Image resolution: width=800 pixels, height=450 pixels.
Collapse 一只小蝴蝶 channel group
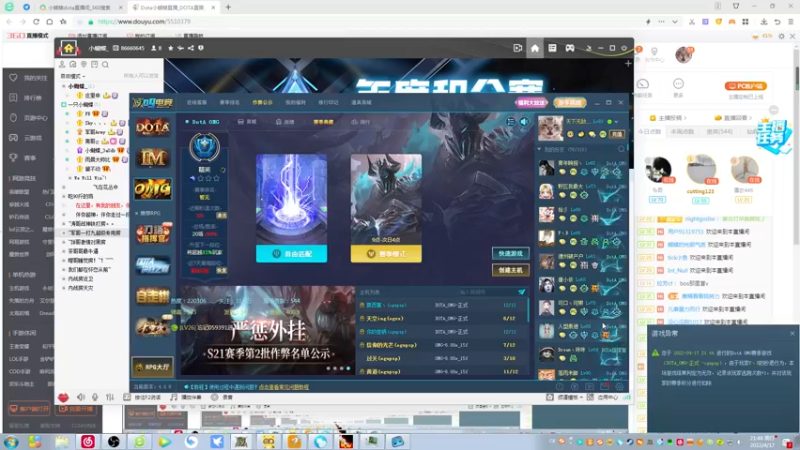click(64, 105)
